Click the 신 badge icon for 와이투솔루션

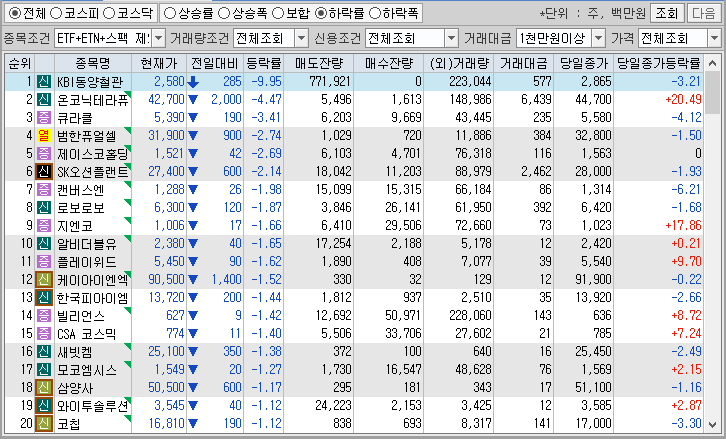(x=44, y=405)
